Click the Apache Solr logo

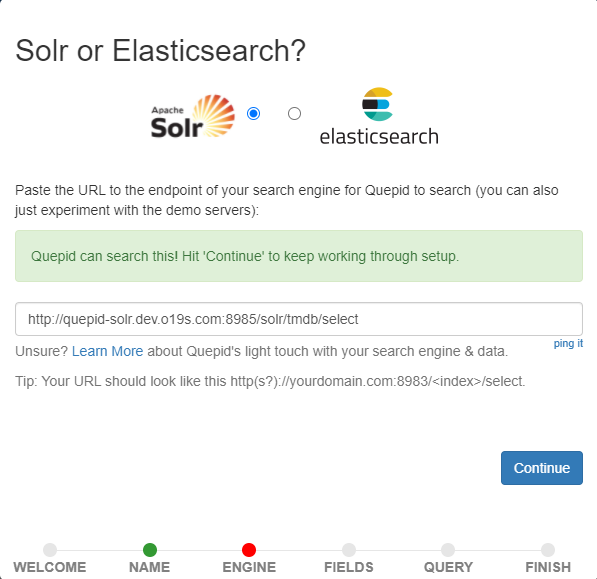coord(193,116)
